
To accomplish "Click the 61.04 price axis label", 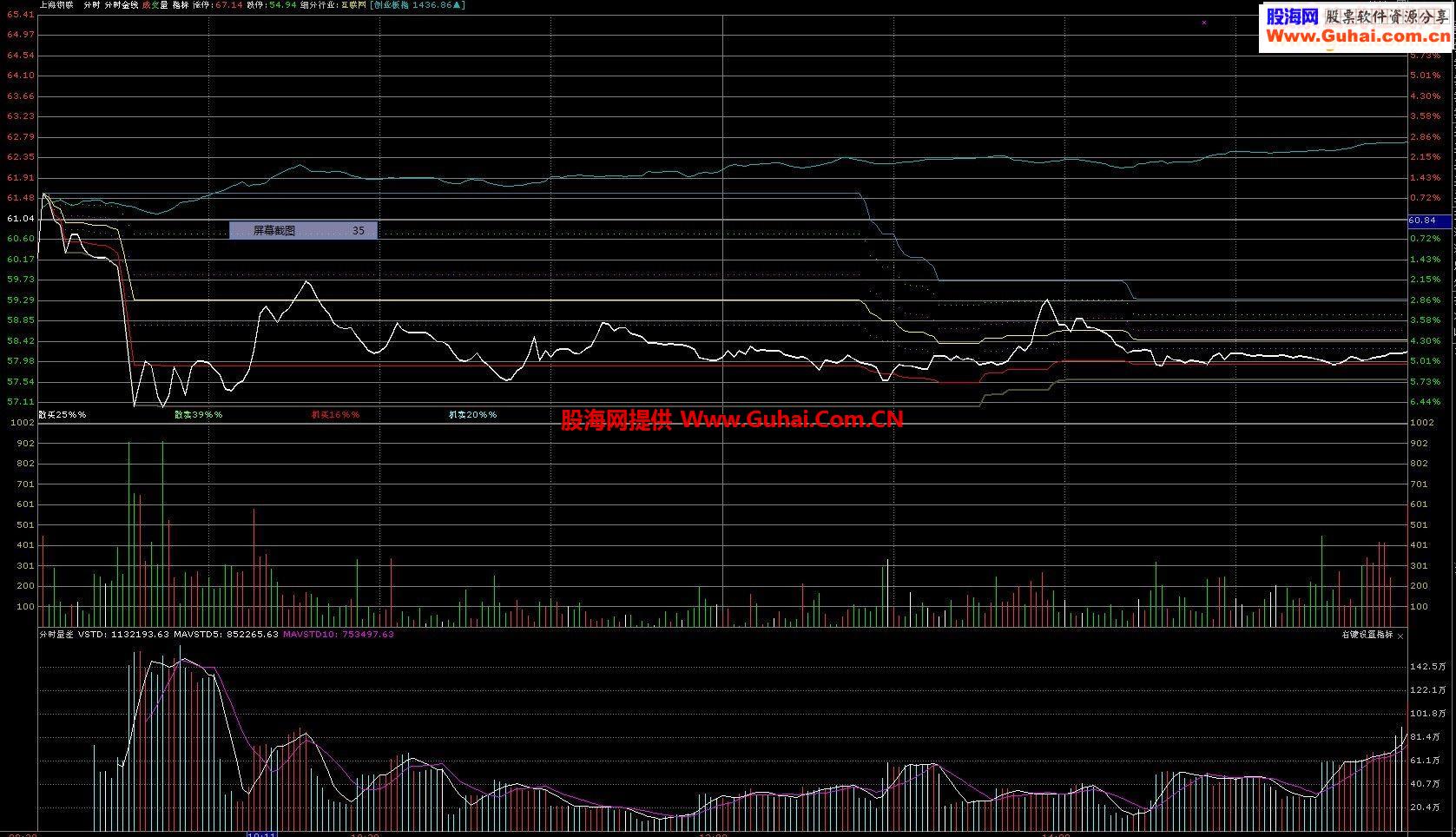I will coord(20,218).
